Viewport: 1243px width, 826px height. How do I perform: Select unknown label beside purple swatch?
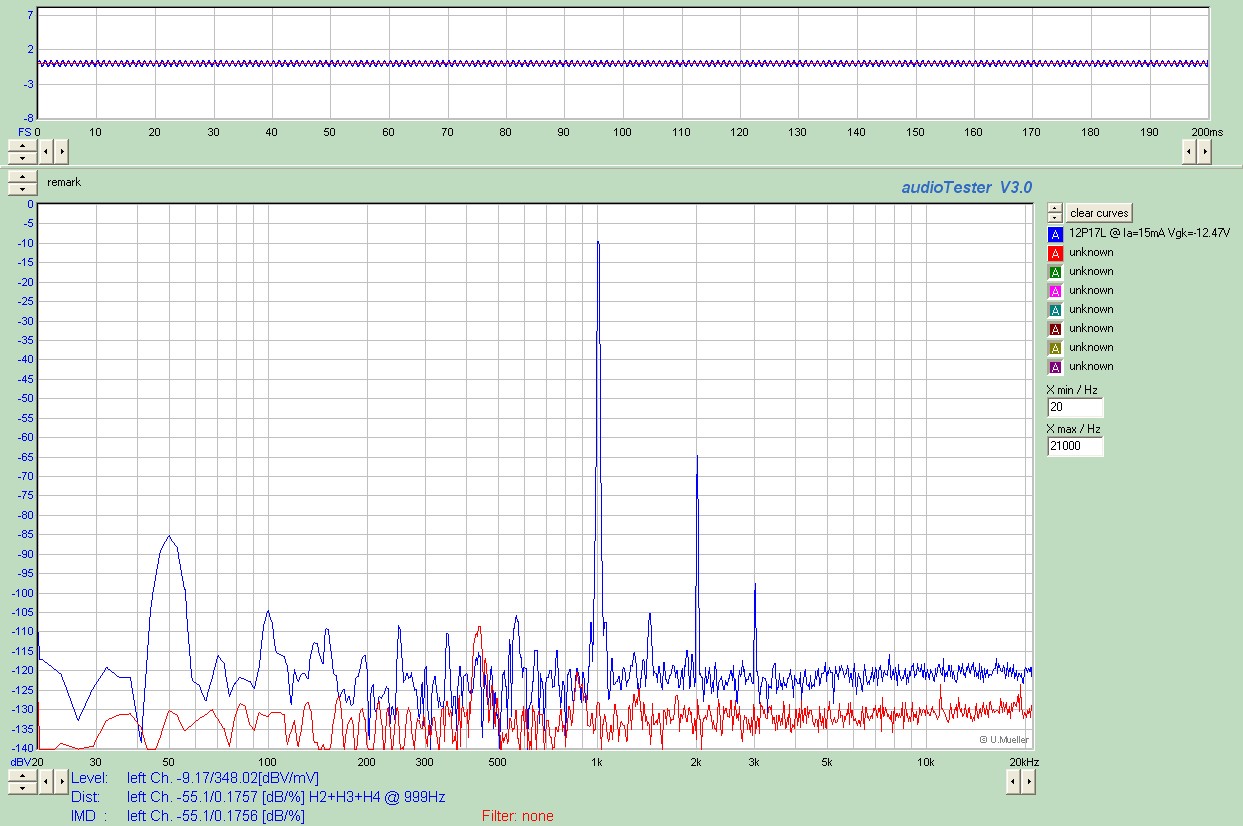(x=1091, y=366)
